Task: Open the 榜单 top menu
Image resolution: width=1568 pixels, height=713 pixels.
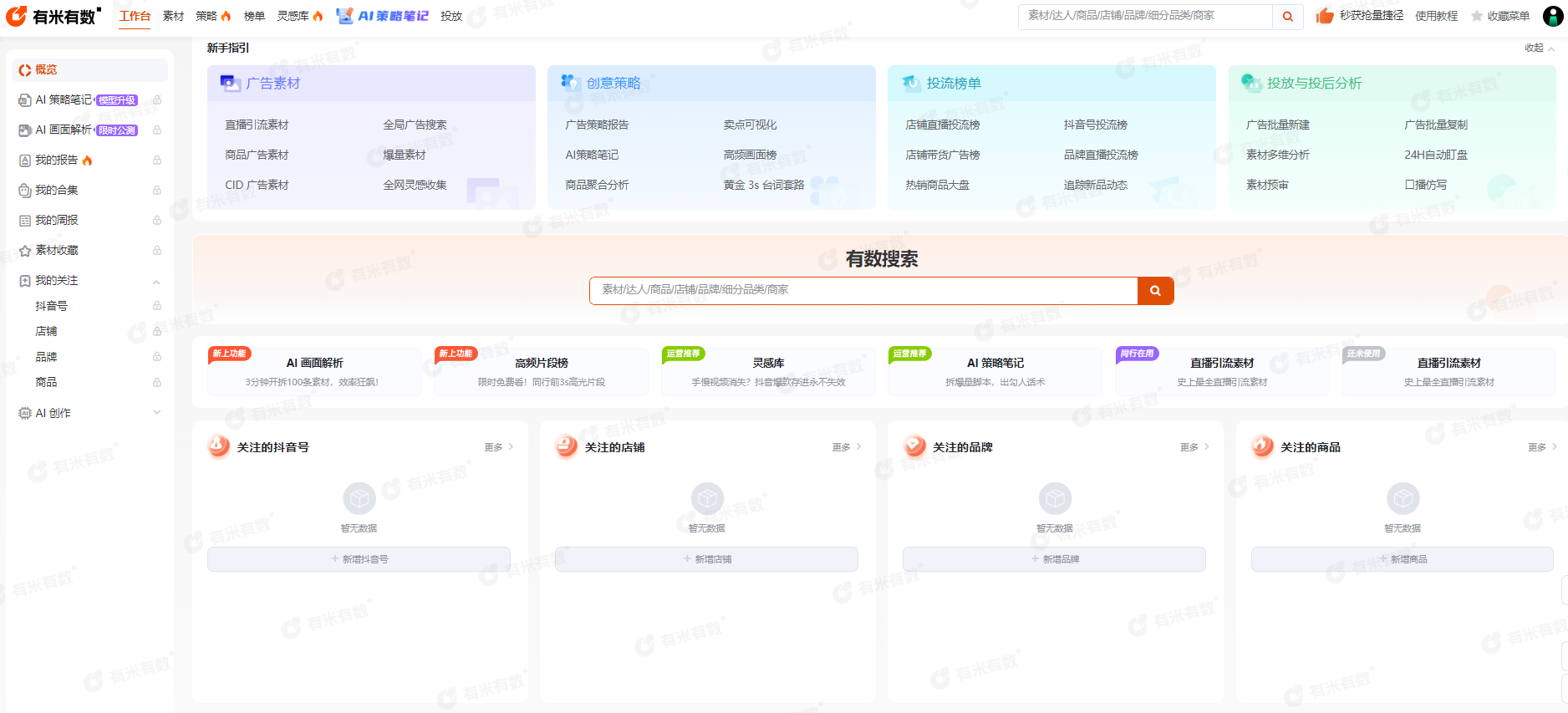Action: 254,16
